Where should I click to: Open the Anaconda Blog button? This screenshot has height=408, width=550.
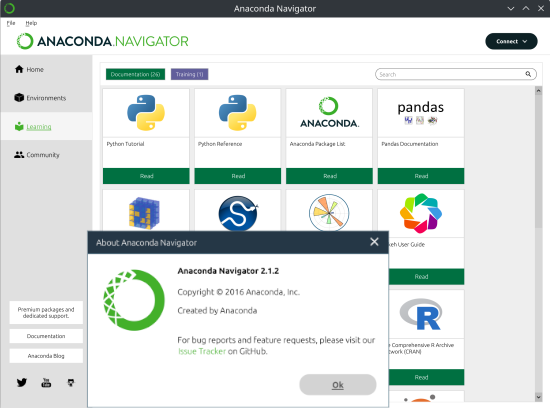pos(46,356)
